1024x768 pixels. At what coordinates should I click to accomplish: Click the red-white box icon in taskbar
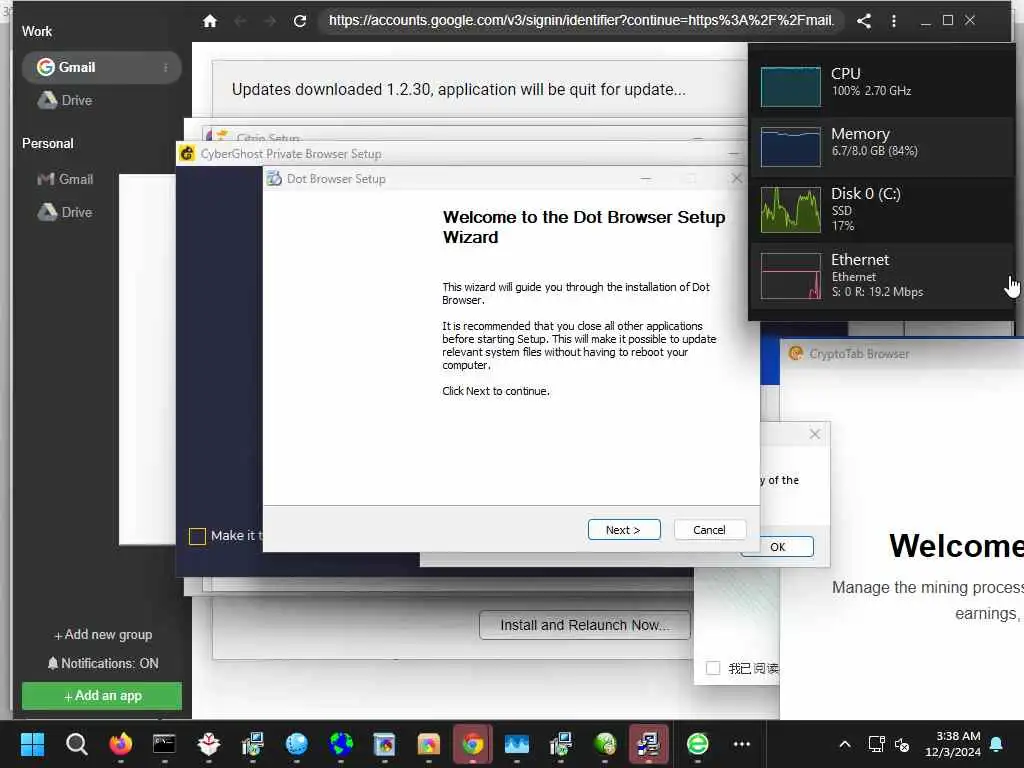click(208, 744)
